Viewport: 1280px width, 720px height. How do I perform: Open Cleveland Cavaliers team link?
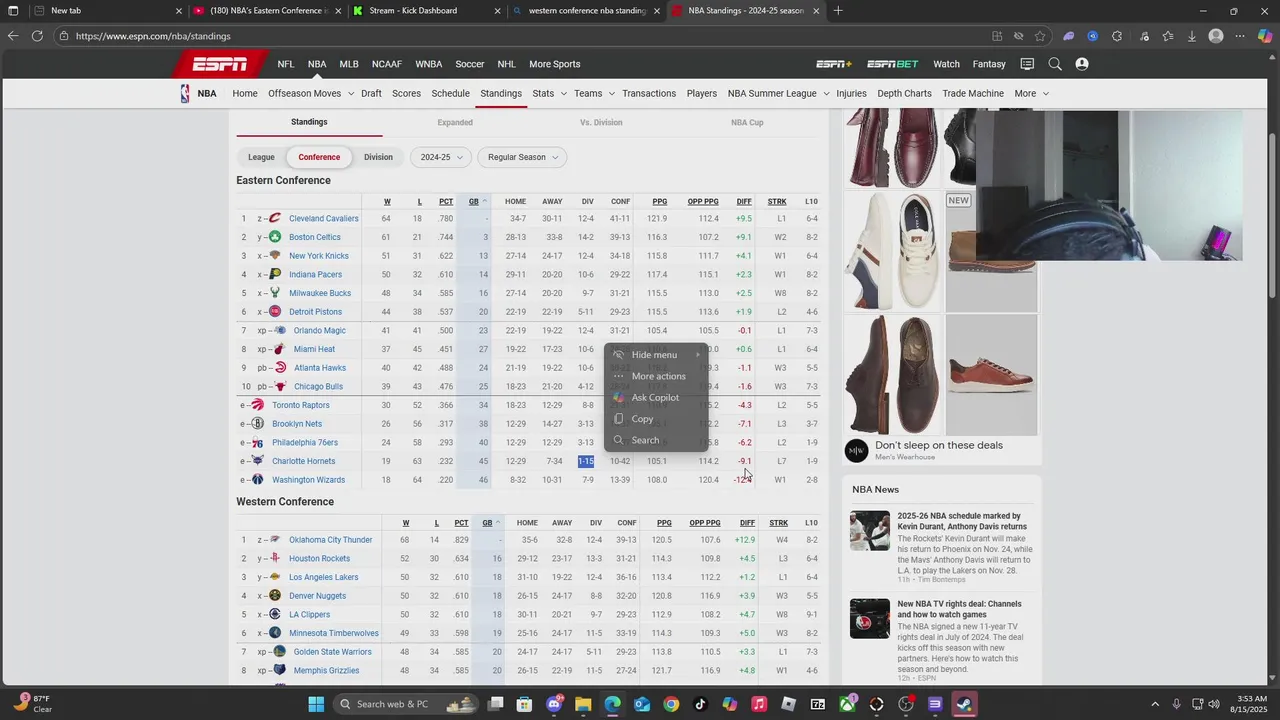click(323, 219)
